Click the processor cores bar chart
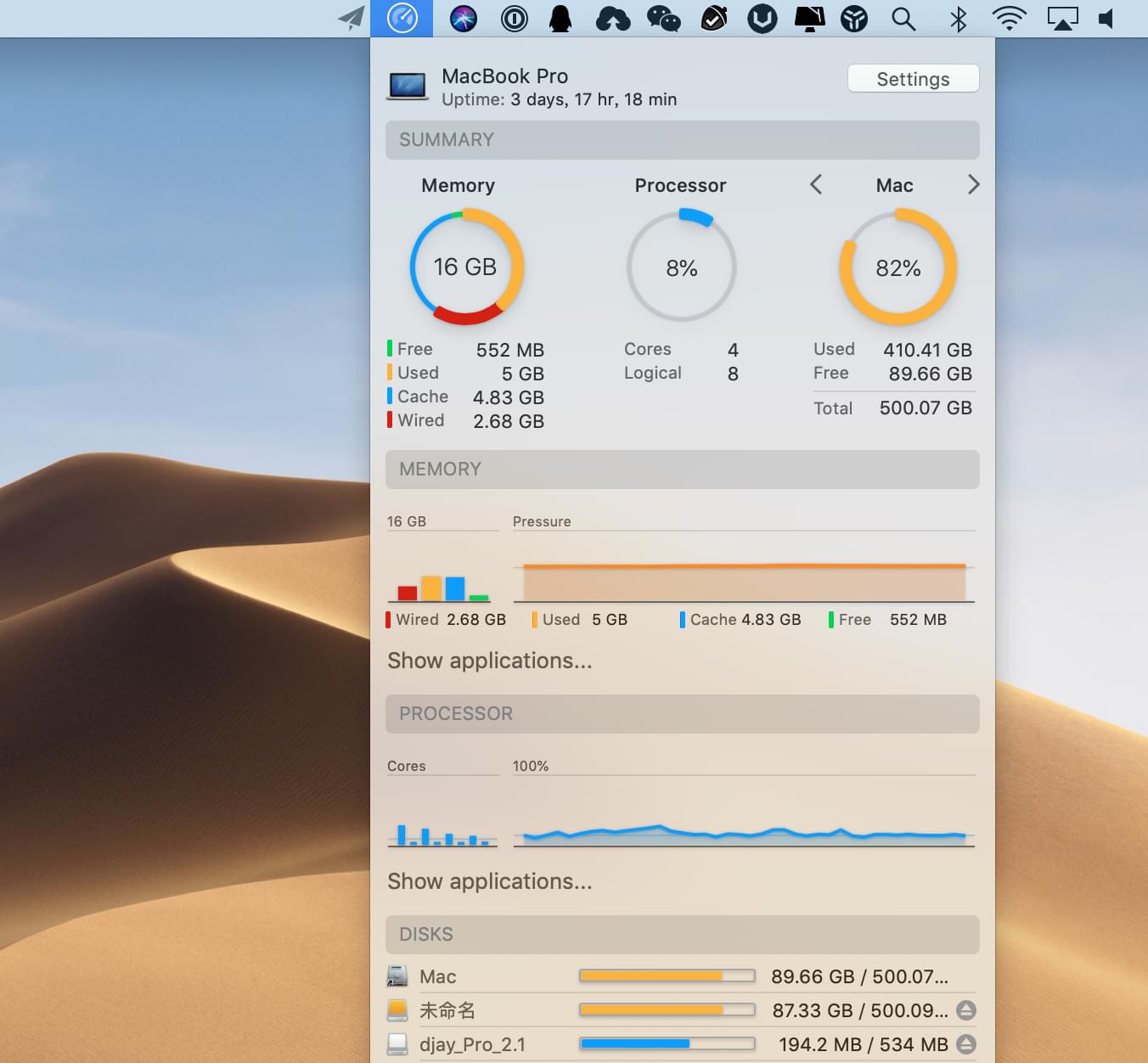 click(443, 835)
